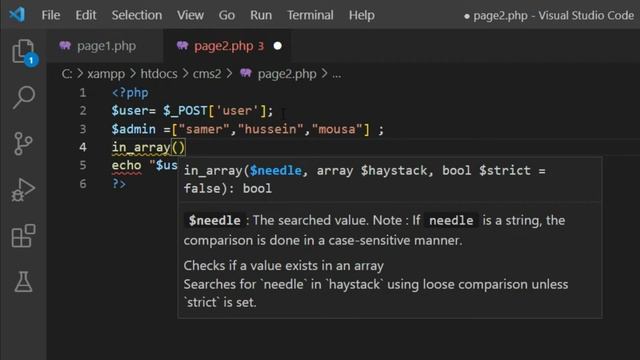Click the "samer" string in the array
This screenshot has height=360, width=640.
(204, 129)
